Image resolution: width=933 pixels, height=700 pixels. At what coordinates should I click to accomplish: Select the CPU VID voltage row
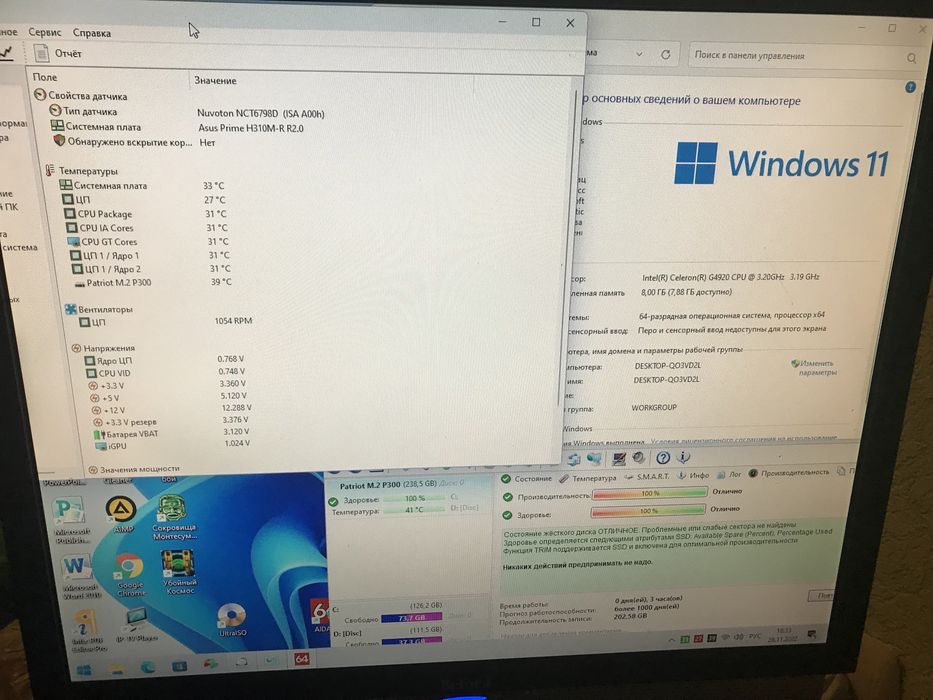(x=166, y=373)
